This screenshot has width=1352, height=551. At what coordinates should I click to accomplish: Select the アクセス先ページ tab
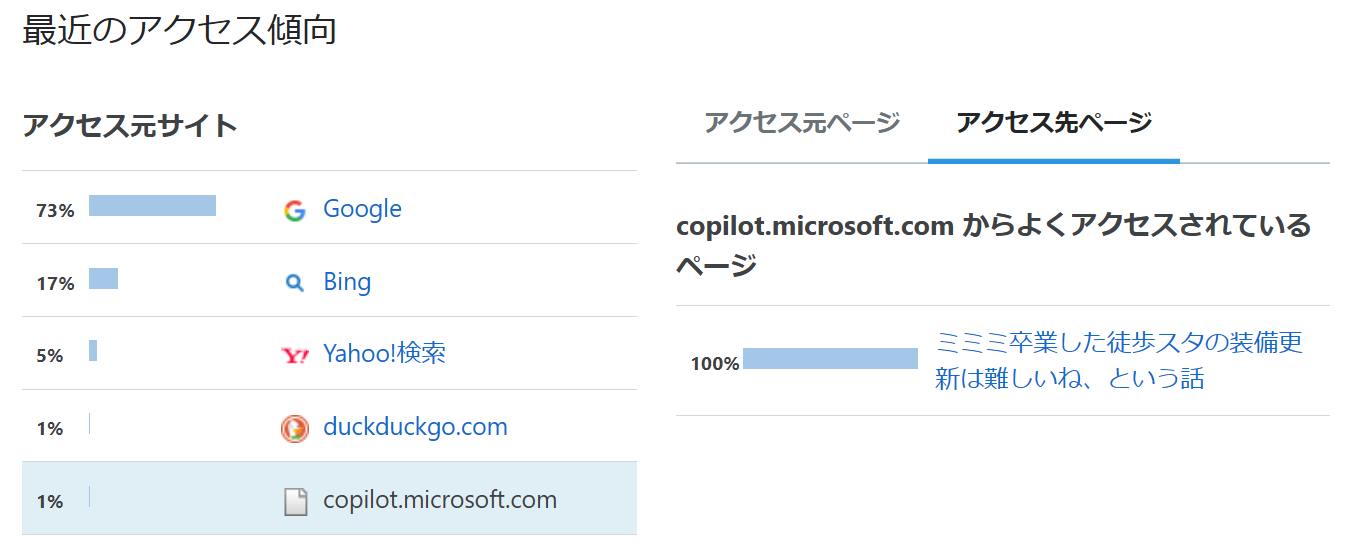coord(1054,123)
